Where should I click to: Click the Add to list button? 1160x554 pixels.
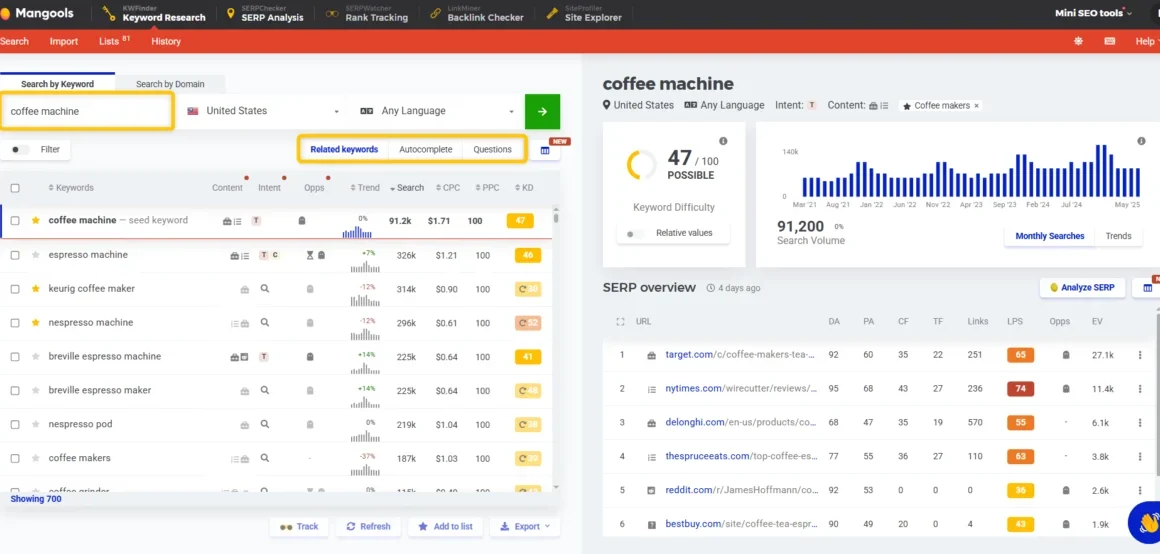tap(445, 527)
